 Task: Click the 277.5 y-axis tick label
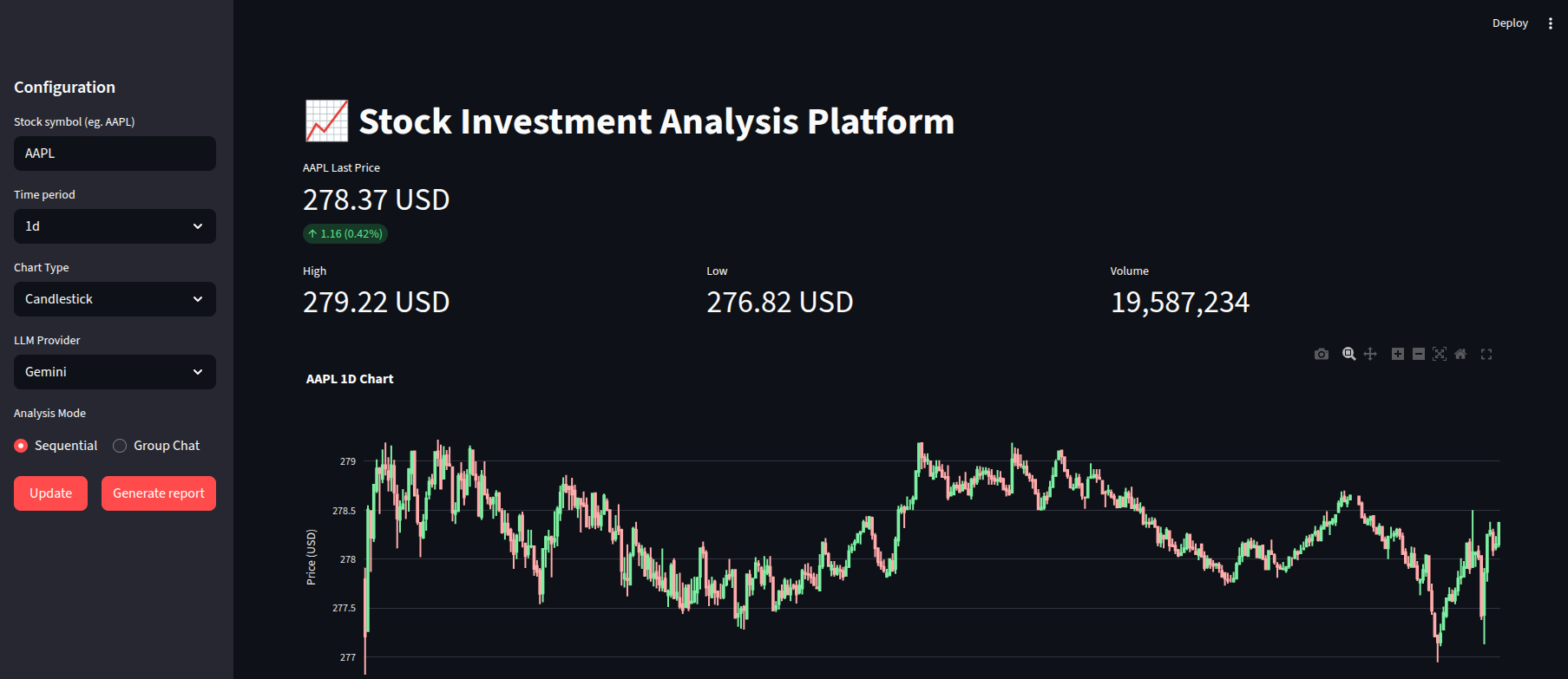344,608
